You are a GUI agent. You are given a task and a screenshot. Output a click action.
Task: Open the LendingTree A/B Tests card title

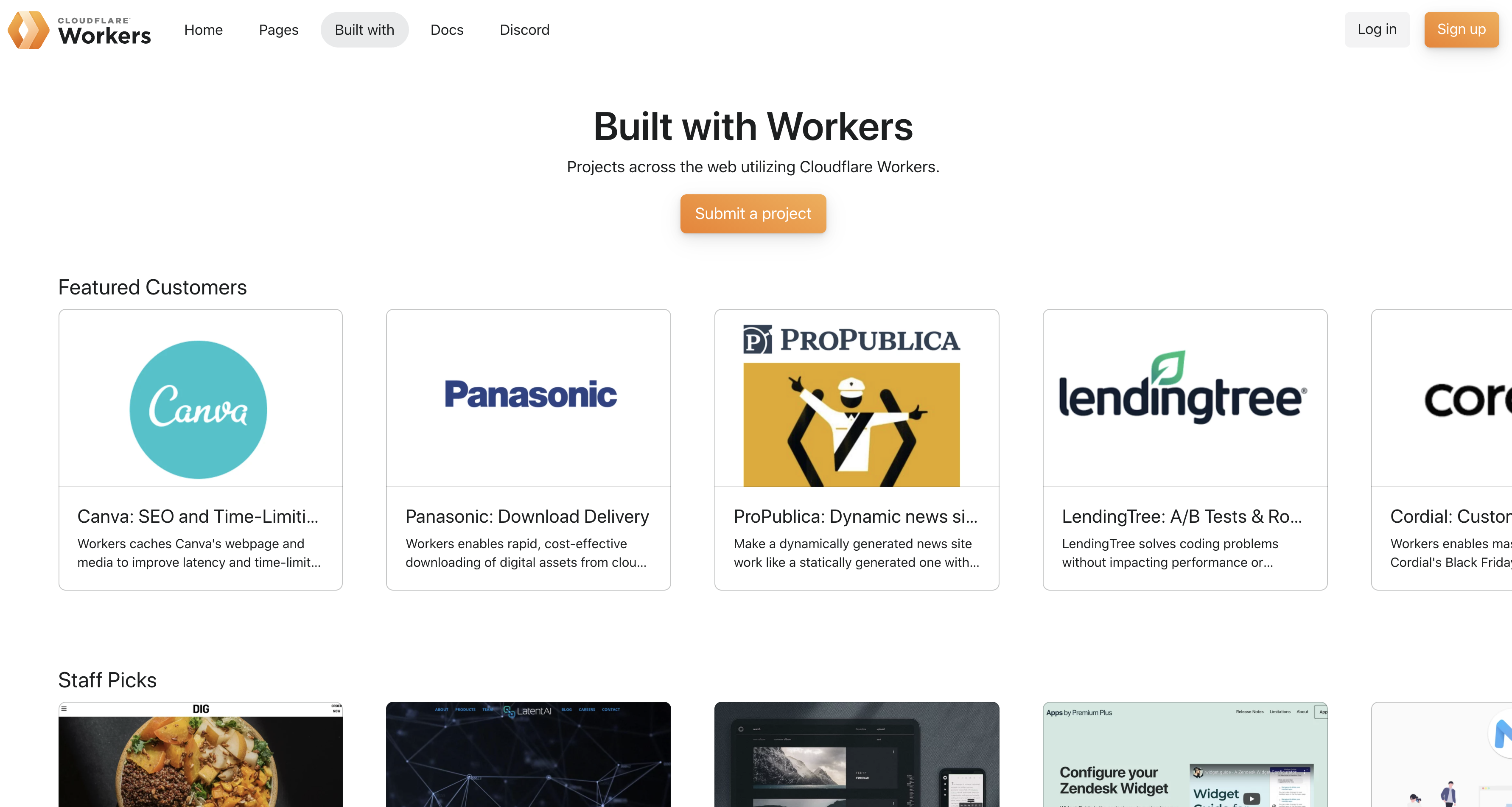click(x=1182, y=516)
